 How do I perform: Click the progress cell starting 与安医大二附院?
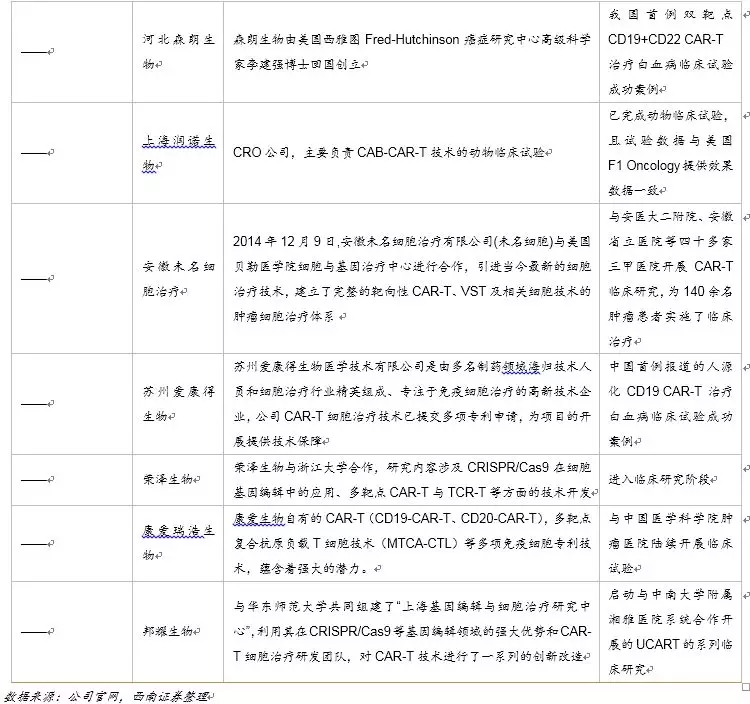pyautogui.click(x=670, y=279)
